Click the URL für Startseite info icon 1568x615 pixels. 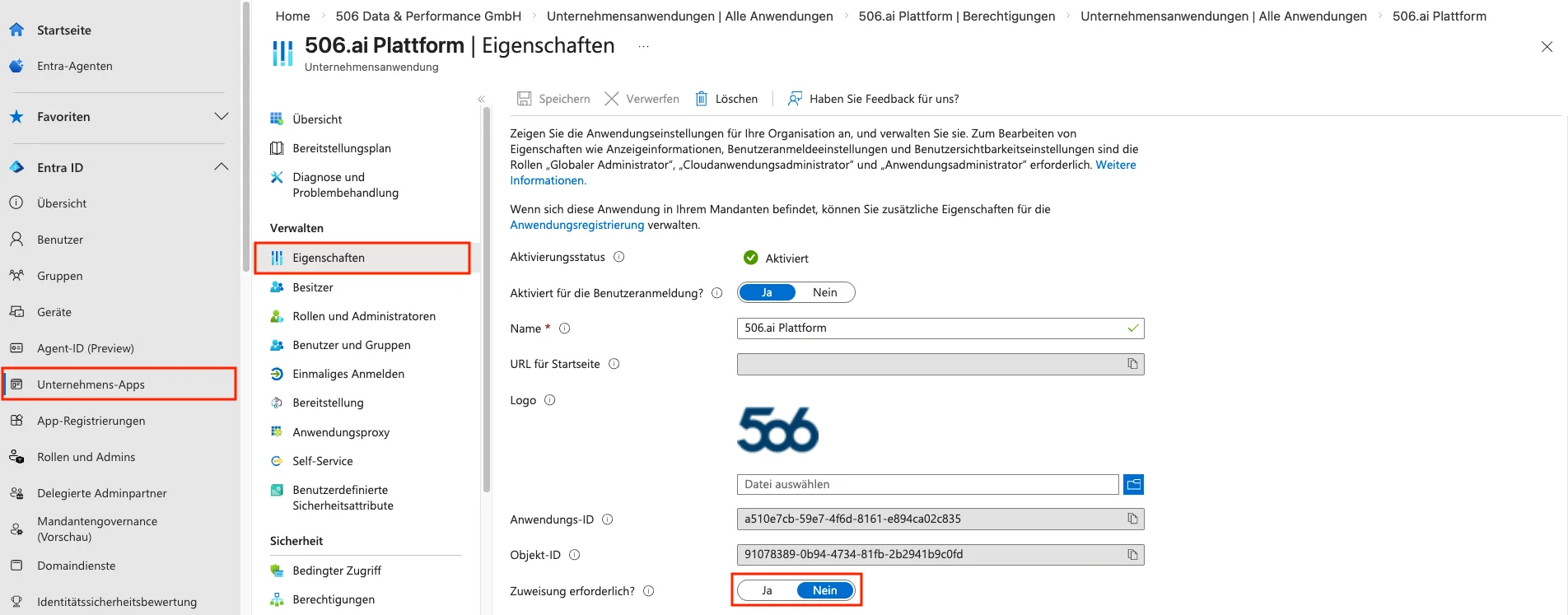click(614, 364)
